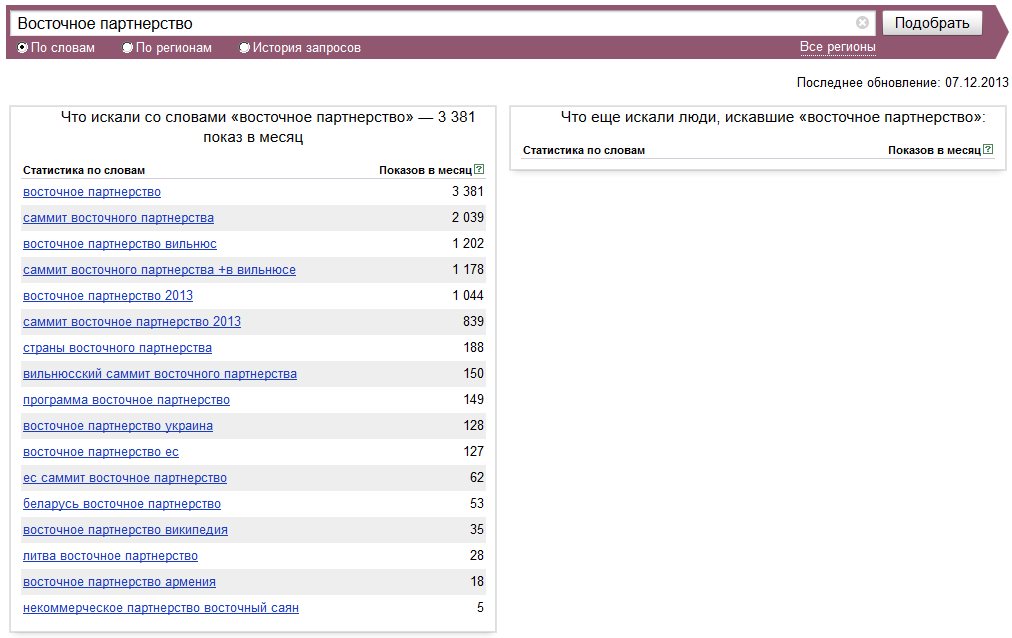Select the 'По словам' radio button
This screenshot has width=1012, height=638.
coord(23,48)
